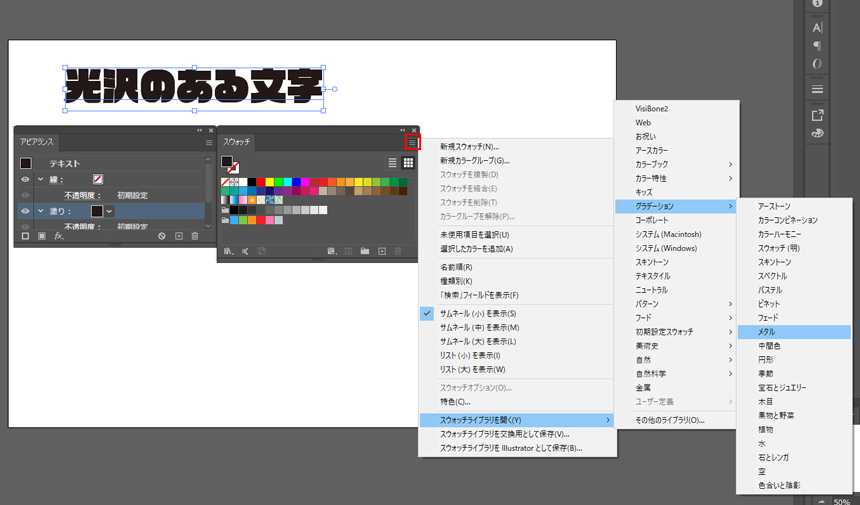
Task: Select the Gradients library submenu entry
Action: [677, 206]
